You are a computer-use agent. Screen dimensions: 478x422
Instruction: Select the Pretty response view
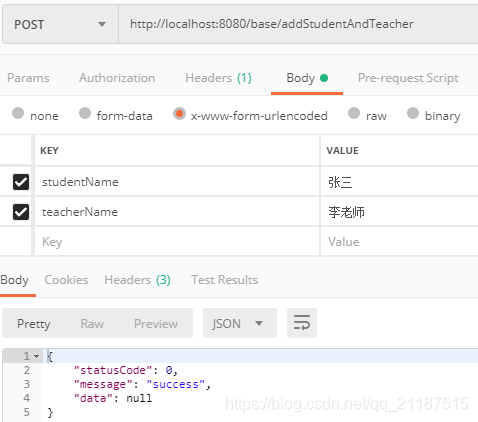click(34, 324)
